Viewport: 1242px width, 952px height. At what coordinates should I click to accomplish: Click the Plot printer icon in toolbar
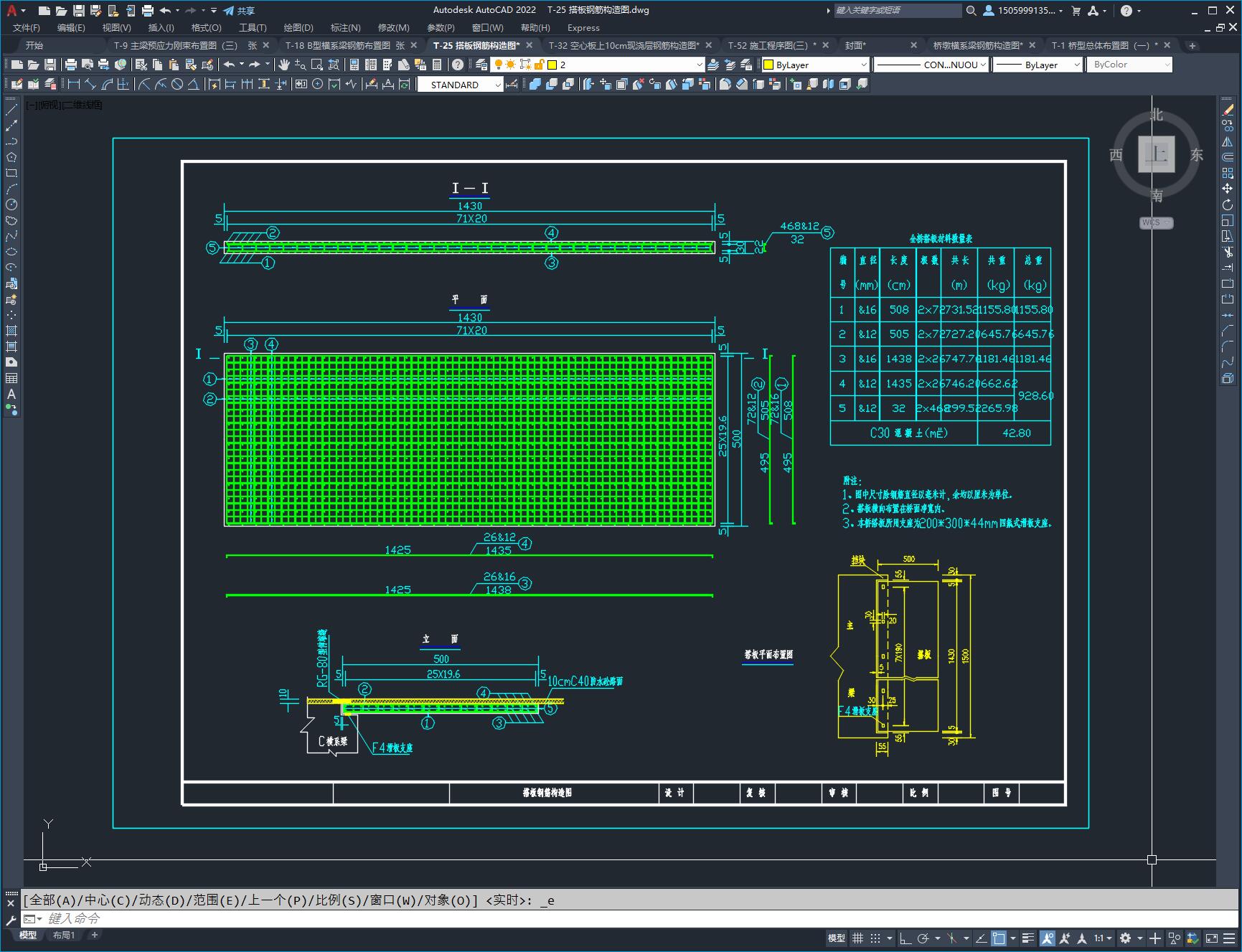coord(70,65)
